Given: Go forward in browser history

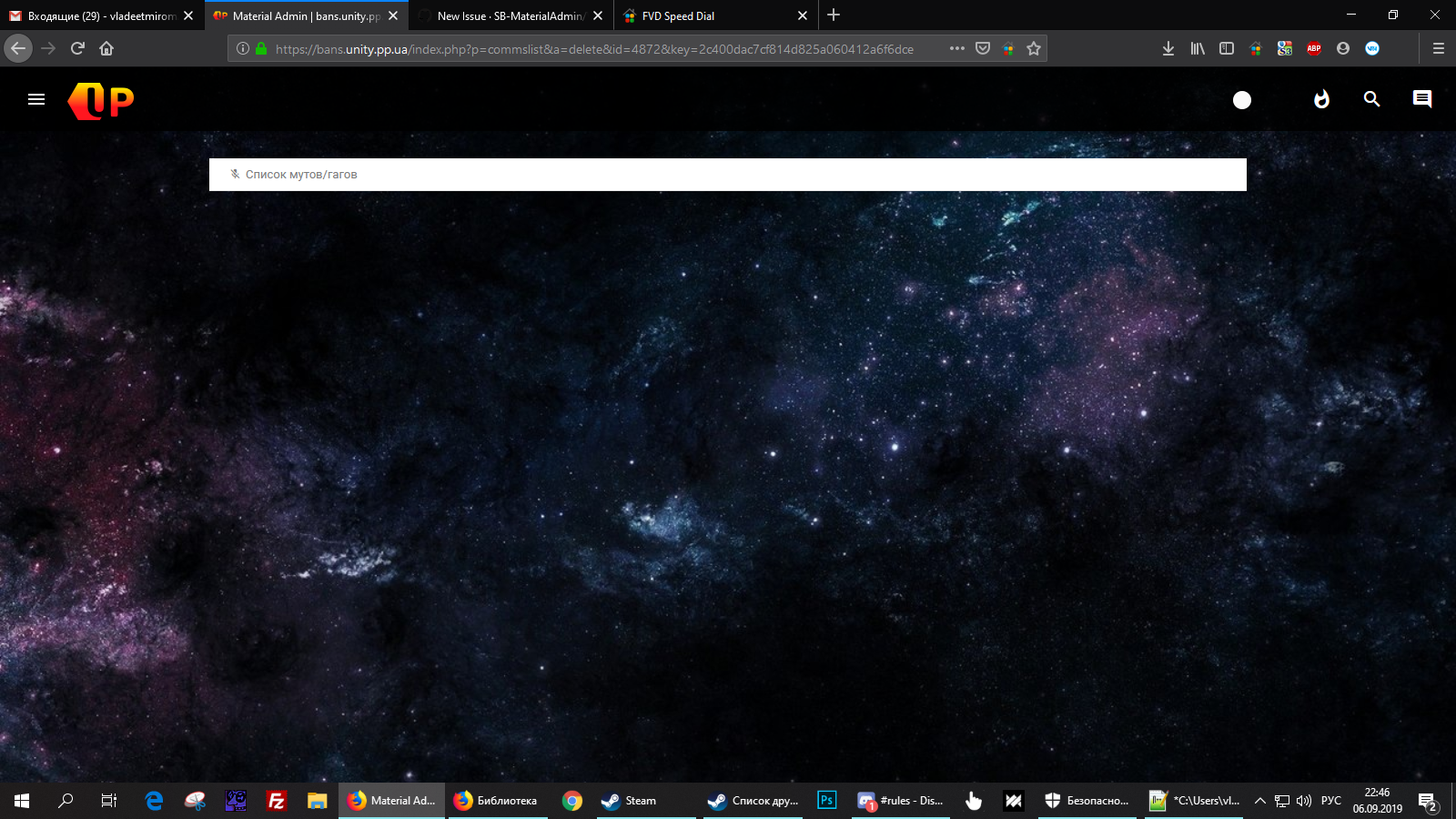Looking at the screenshot, I should tap(48, 48).
